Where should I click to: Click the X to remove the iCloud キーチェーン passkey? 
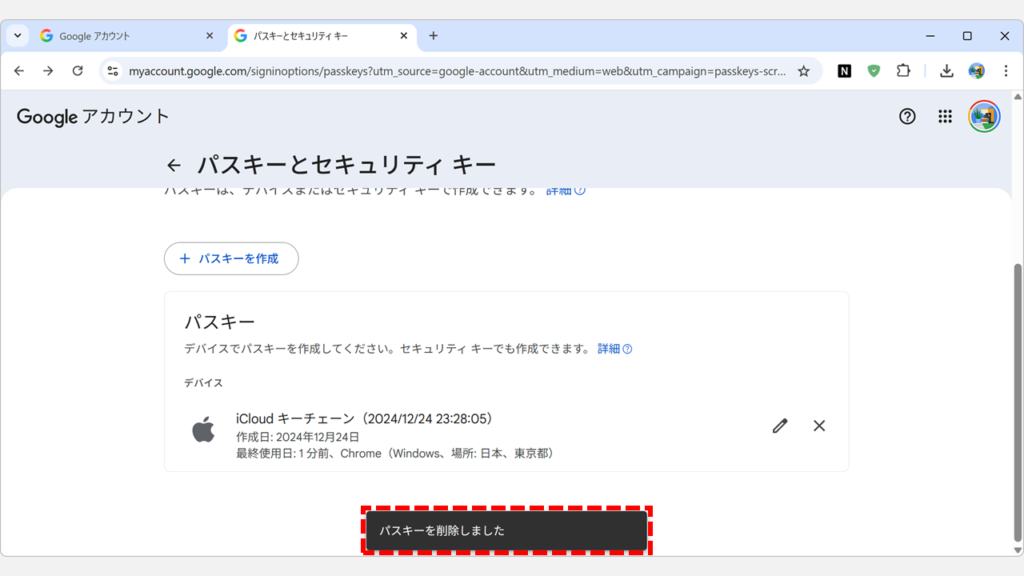click(819, 426)
